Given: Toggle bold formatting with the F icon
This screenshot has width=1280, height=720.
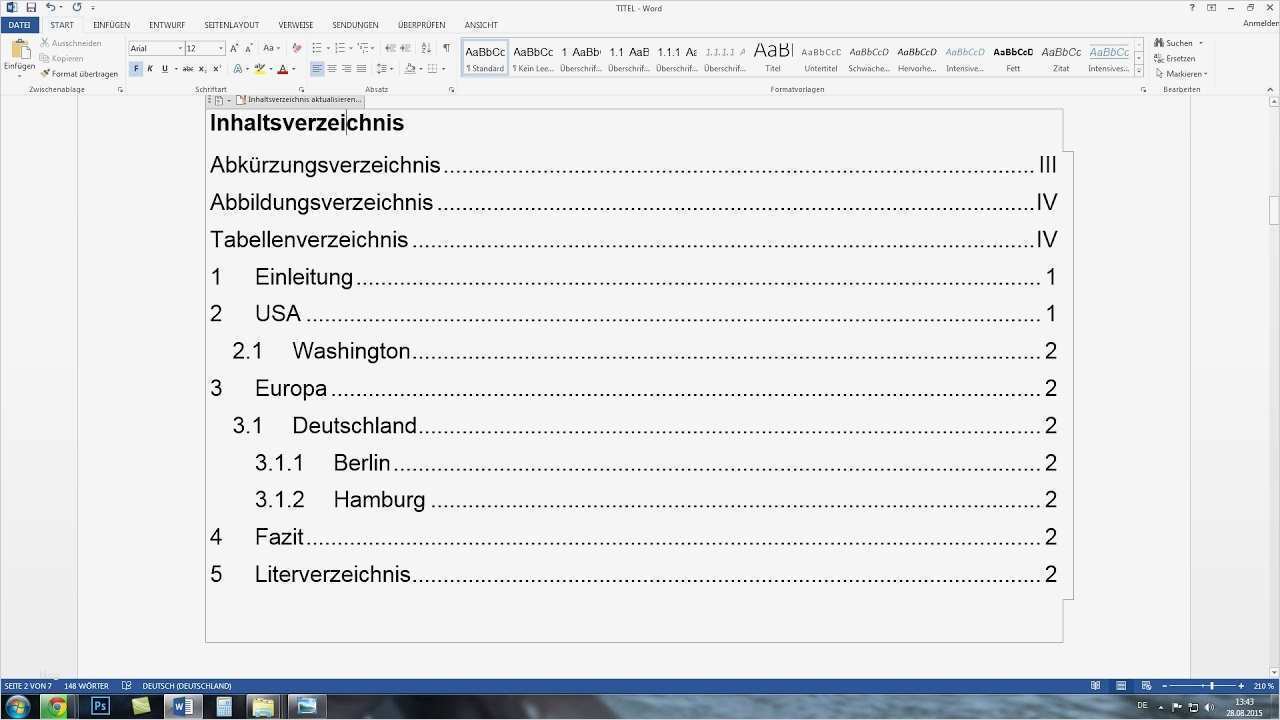Looking at the screenshot, I should 136,67.
